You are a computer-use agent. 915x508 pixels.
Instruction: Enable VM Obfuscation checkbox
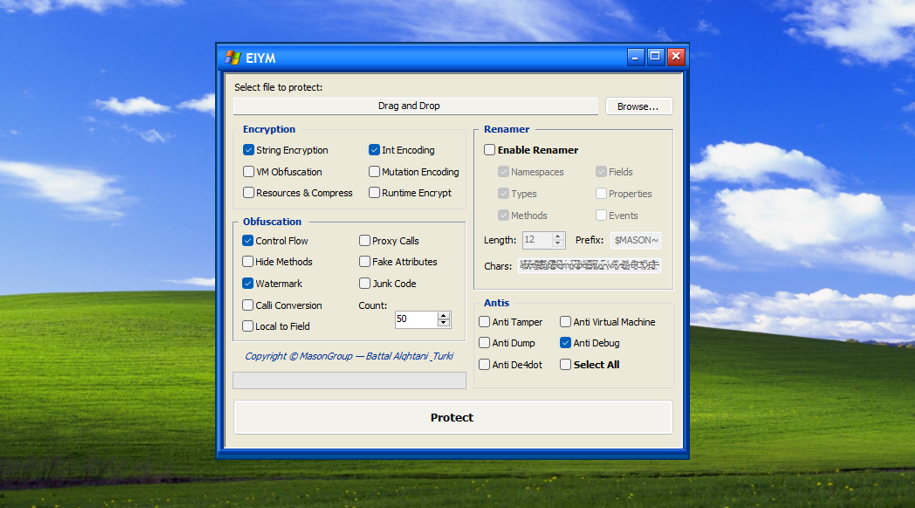[249, 171]
